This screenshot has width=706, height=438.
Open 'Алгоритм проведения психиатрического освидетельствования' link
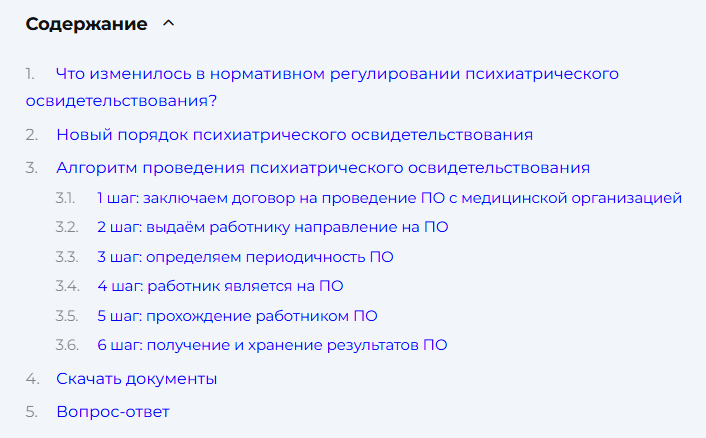pos(323,168)
